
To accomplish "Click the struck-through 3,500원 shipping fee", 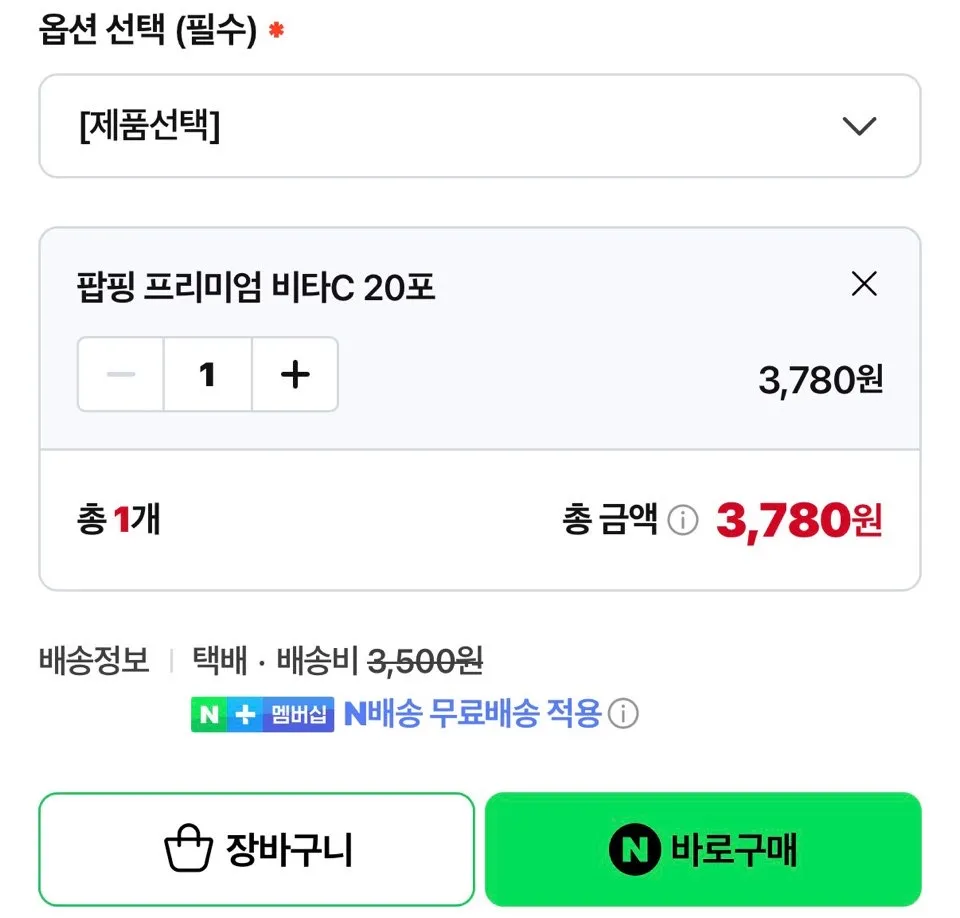I will click(426, 660).
